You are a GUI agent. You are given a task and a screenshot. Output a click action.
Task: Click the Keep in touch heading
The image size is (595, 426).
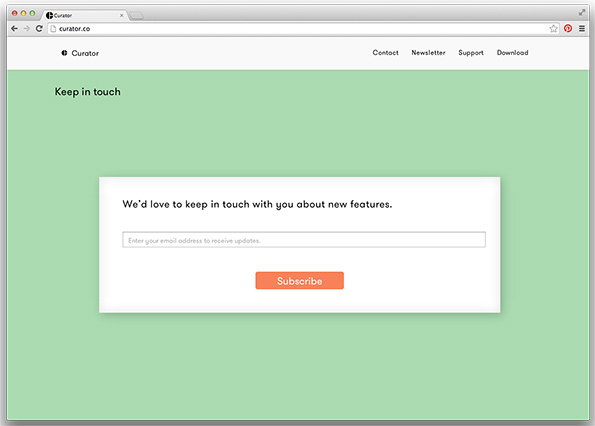(x=88, y=92)
